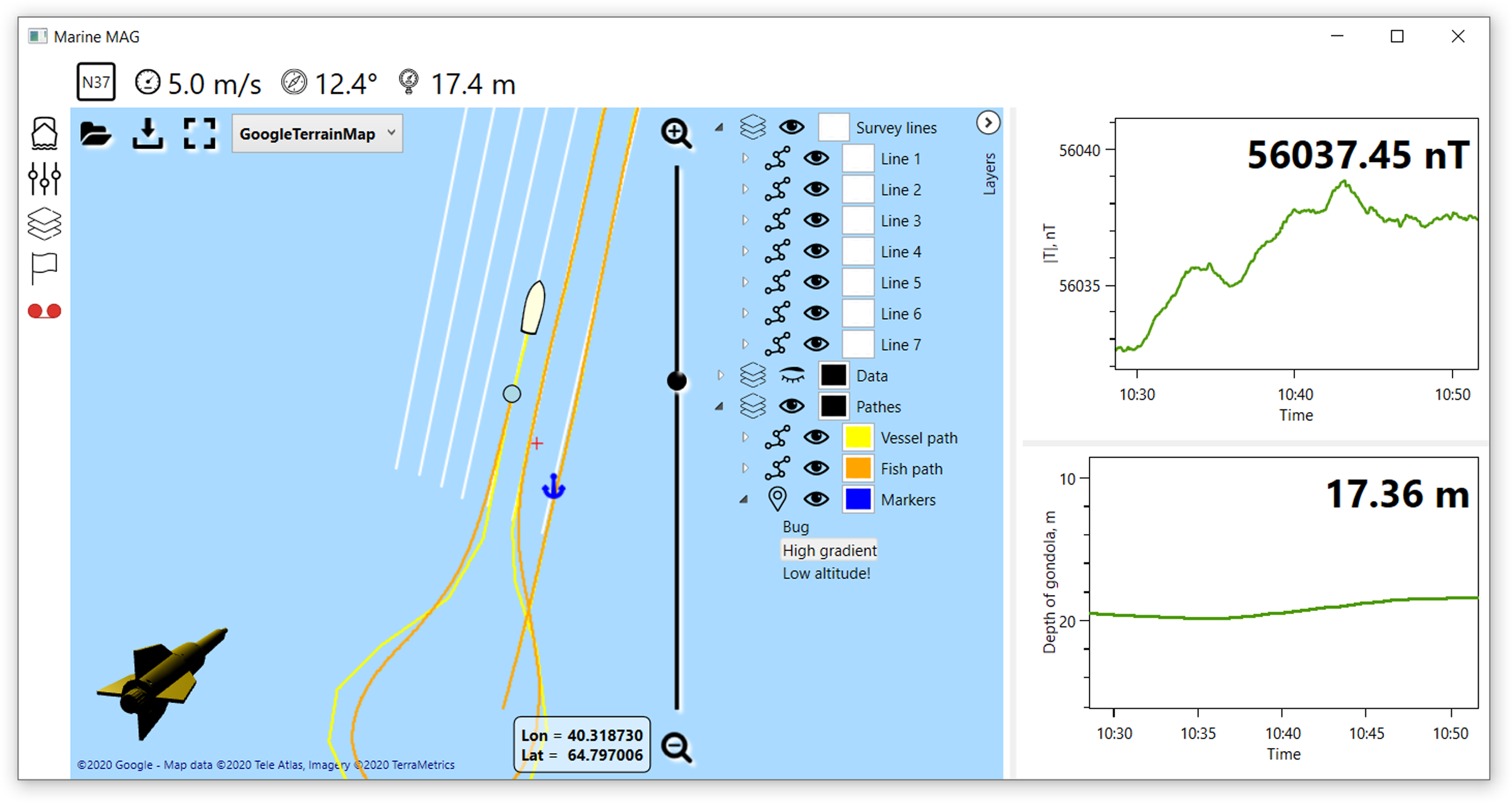1512x803 pixels.
Task: Open the GoogleTerrainMap map type dropdown
Action: click(317, 134)
